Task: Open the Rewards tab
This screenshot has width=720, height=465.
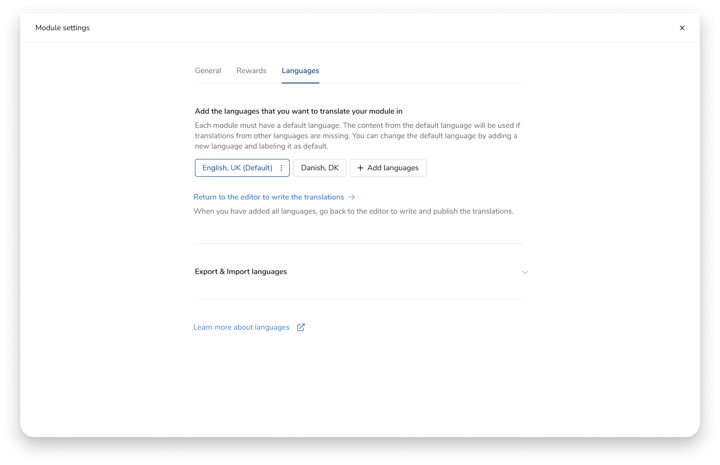Action: (251, 71)
